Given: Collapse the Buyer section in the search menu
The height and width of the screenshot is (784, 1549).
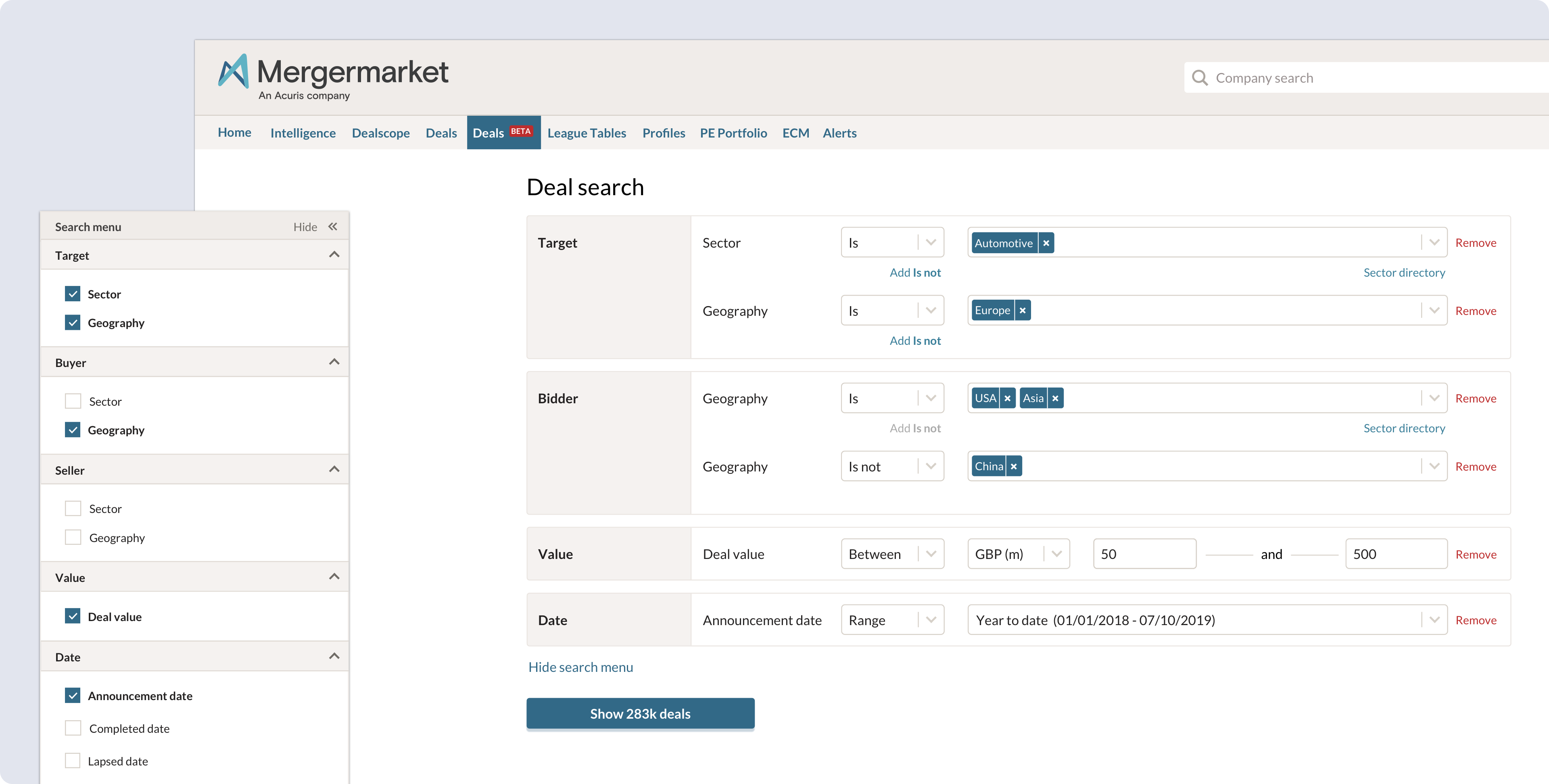Looking at the screenshot, I should [x=334, y=361].
